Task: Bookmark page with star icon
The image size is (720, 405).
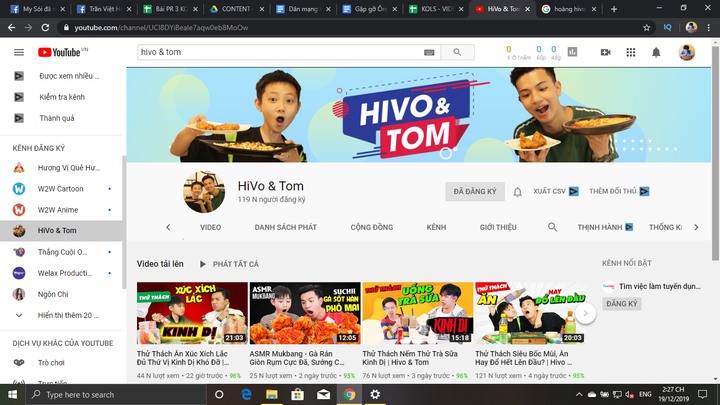Action: coord(647,28)
